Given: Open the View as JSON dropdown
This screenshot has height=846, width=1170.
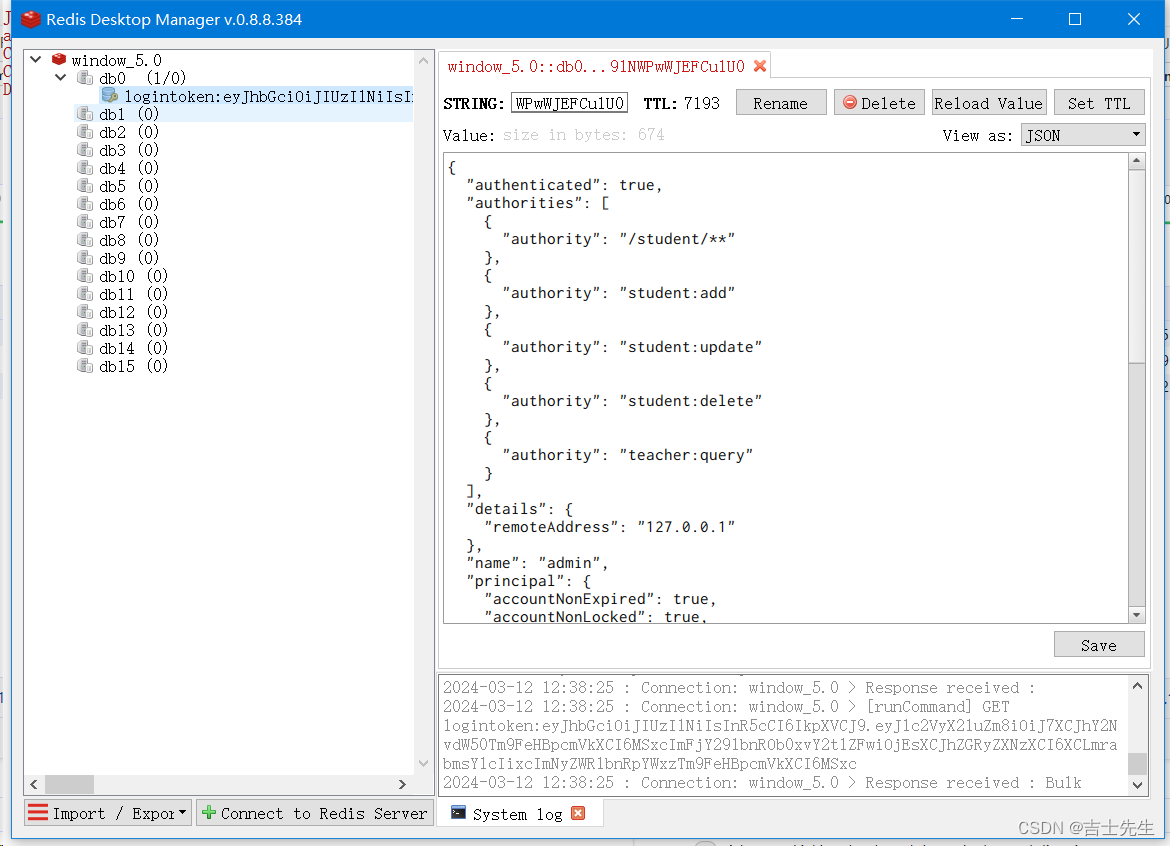Looking at the screenshot, I should click(1083, 135).
